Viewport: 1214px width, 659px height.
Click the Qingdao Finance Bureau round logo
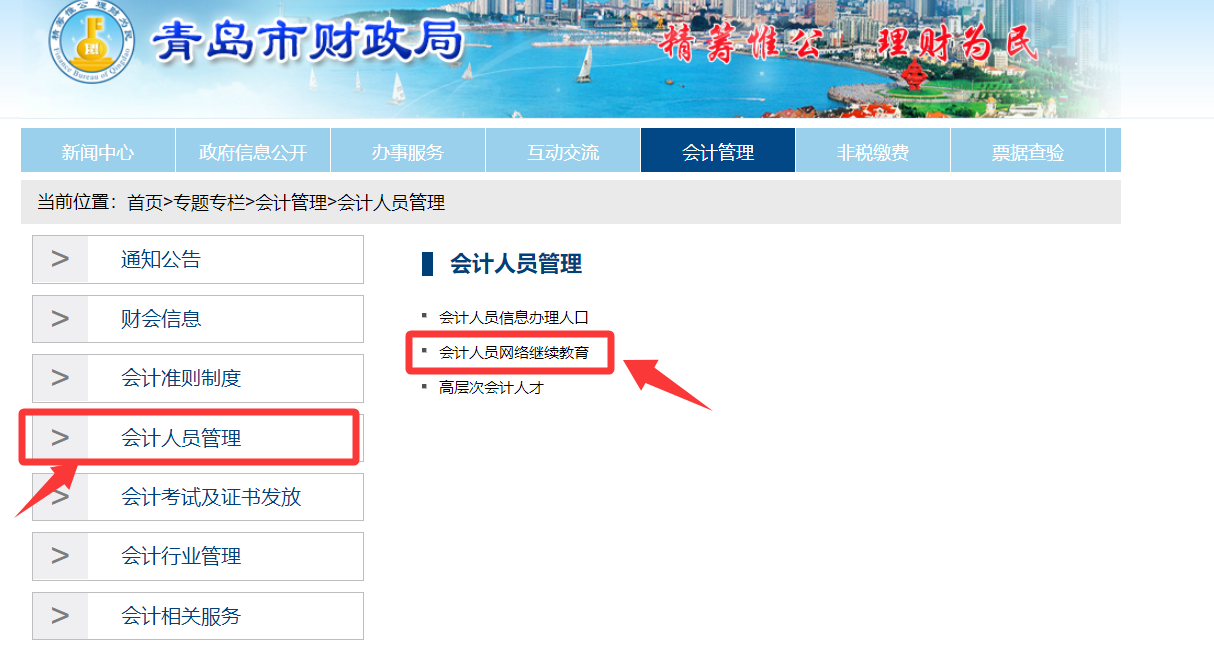point(89,42)
